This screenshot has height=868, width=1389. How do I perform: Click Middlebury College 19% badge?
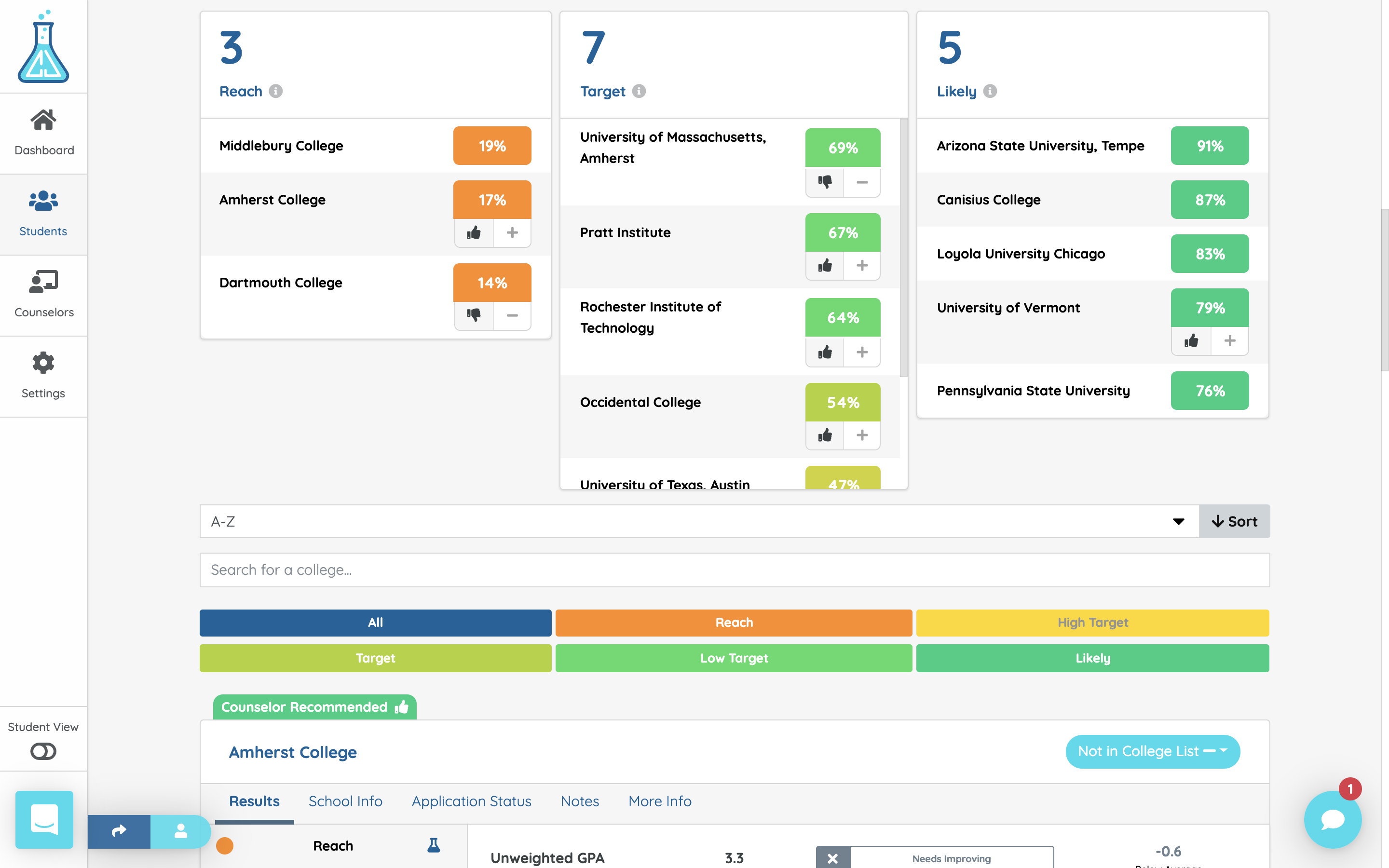pyautogui.click(x=492, y=146)
